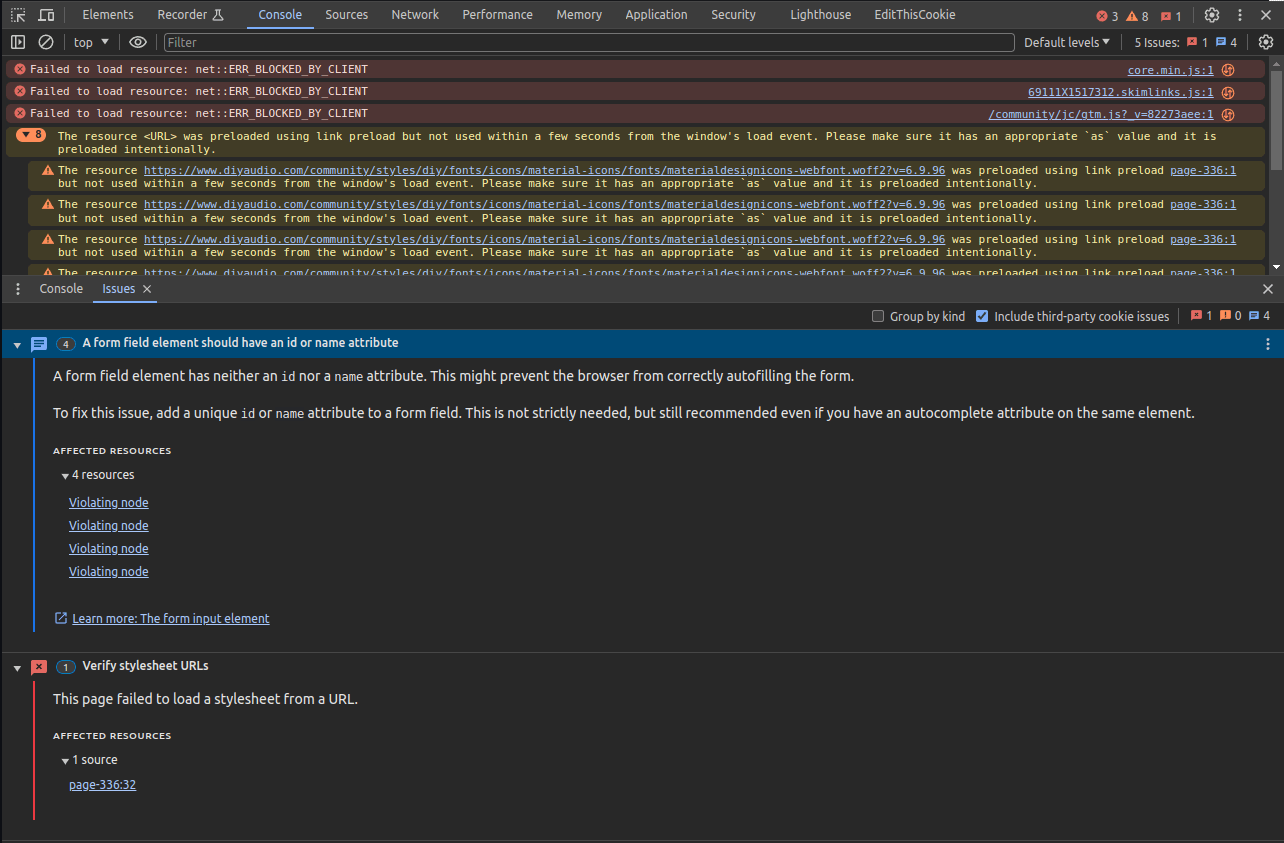Open the Performance tab

coord(497,15)
